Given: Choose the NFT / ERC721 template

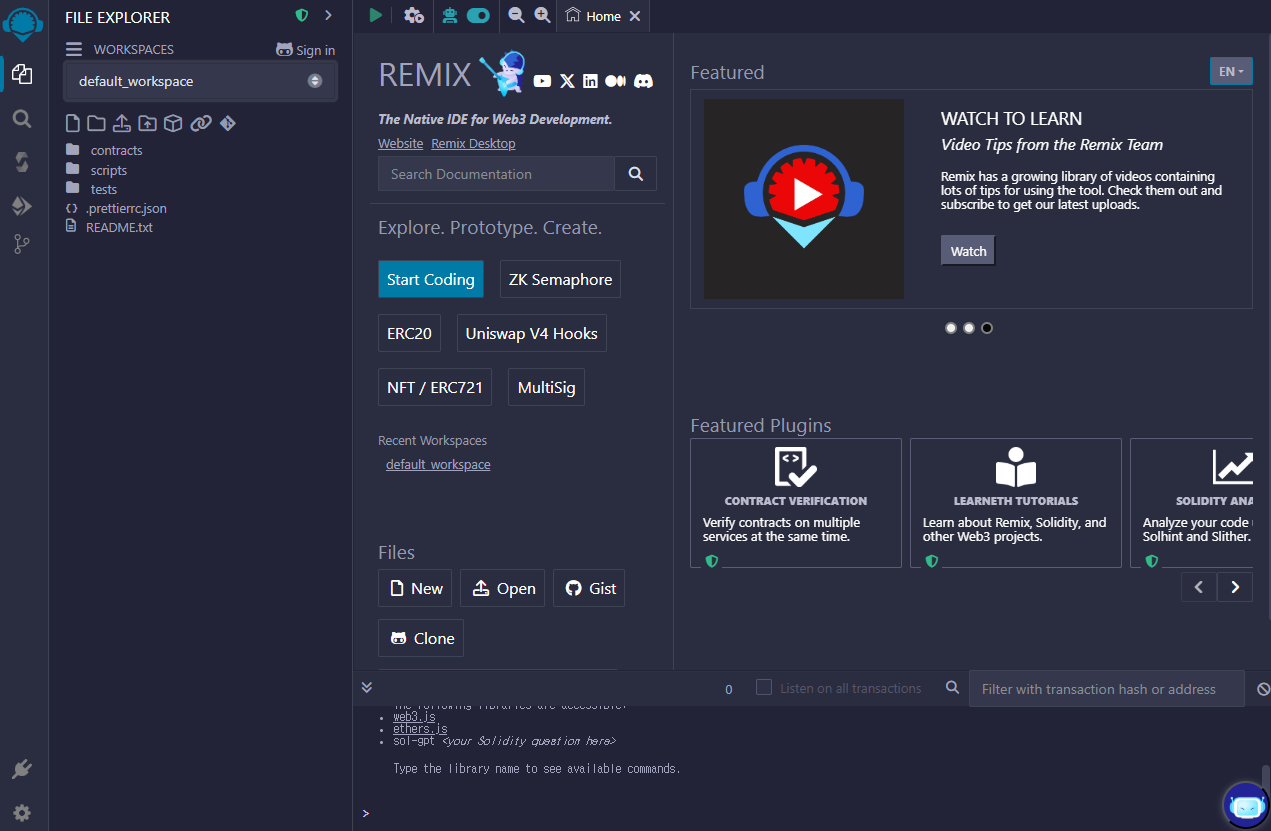Looking at the screenshot, I should 435,387.
